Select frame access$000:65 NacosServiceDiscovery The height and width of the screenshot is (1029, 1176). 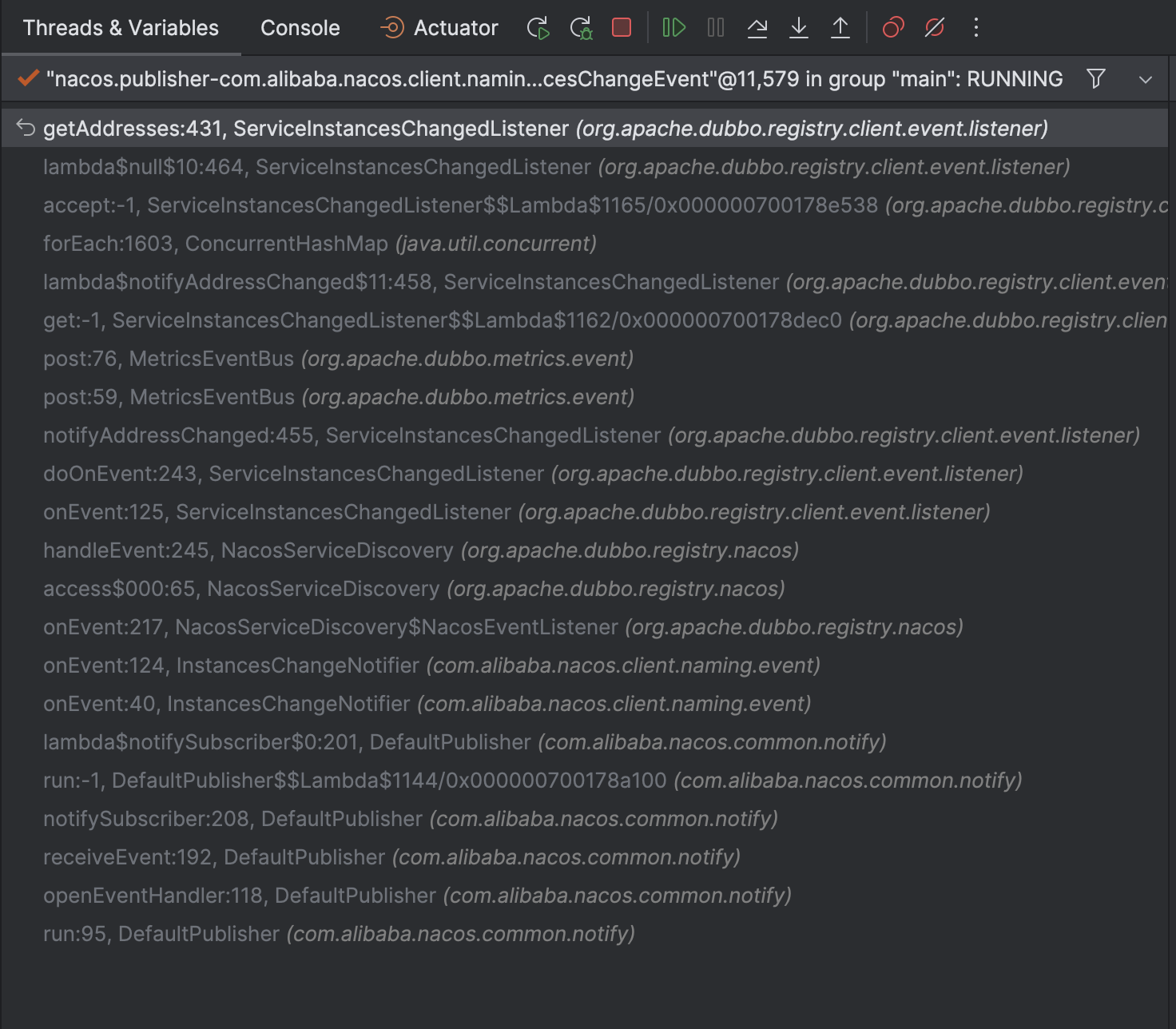coord(585,589)
